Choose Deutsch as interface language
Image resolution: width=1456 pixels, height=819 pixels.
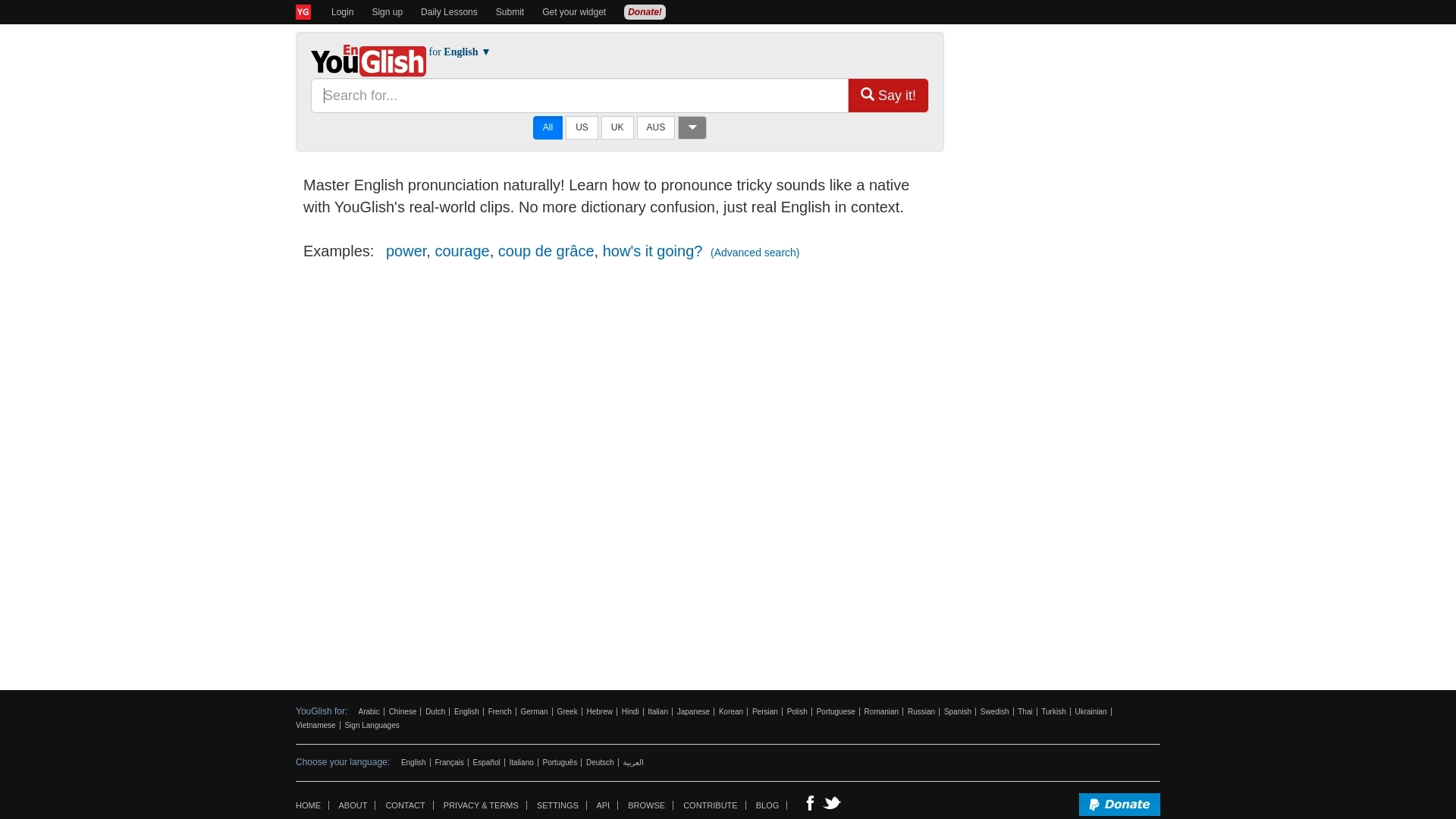click(600, 763)
